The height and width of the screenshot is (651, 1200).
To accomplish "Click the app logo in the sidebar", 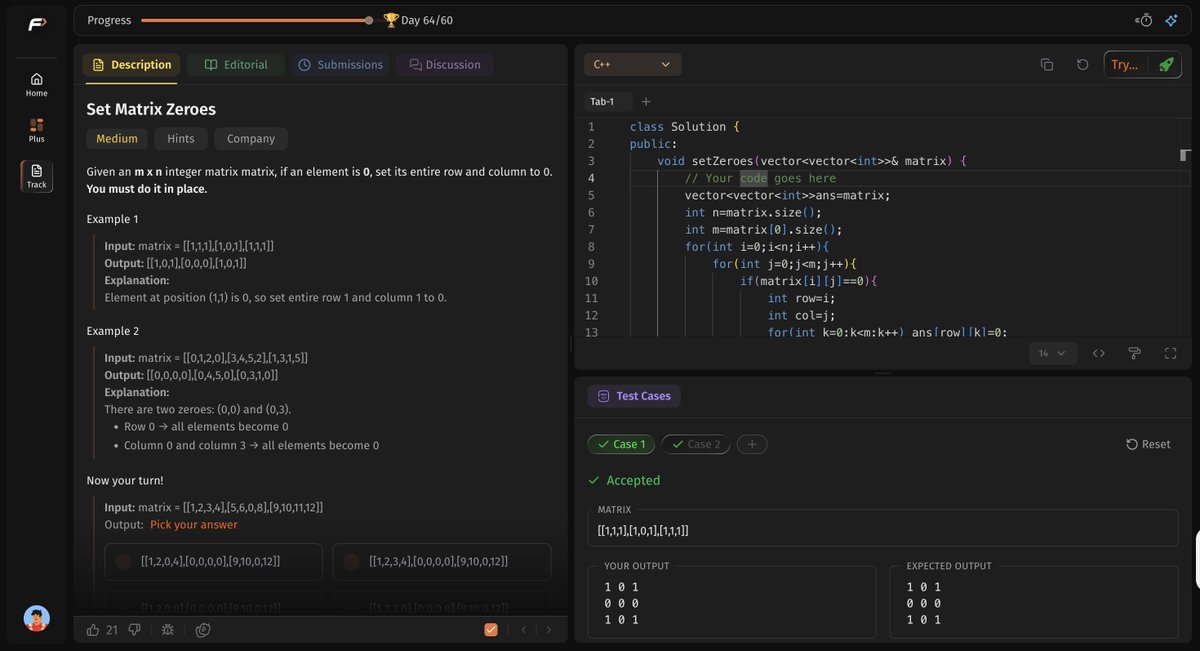I will [x=36, y=24].
